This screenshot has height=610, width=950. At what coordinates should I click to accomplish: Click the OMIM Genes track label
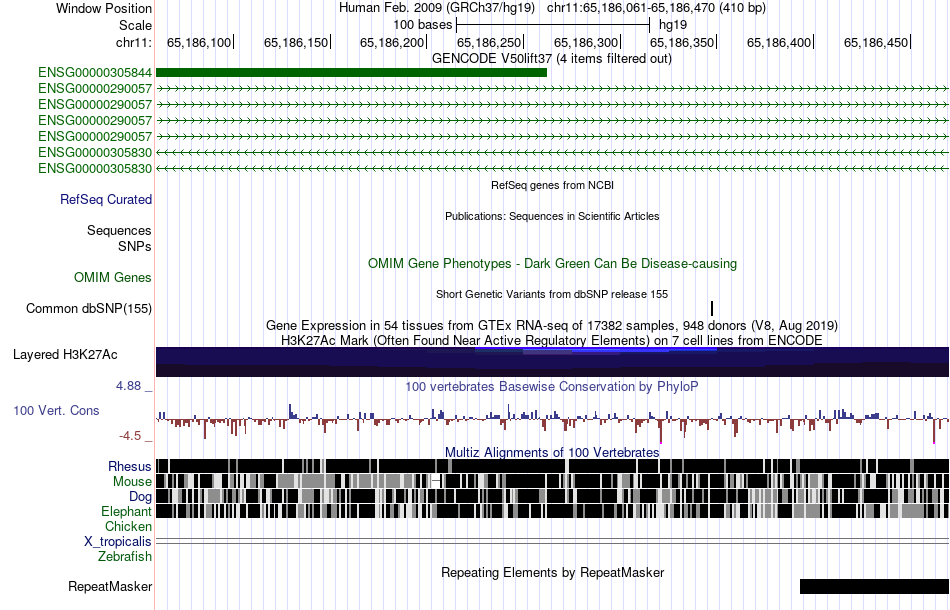[112, 277]
